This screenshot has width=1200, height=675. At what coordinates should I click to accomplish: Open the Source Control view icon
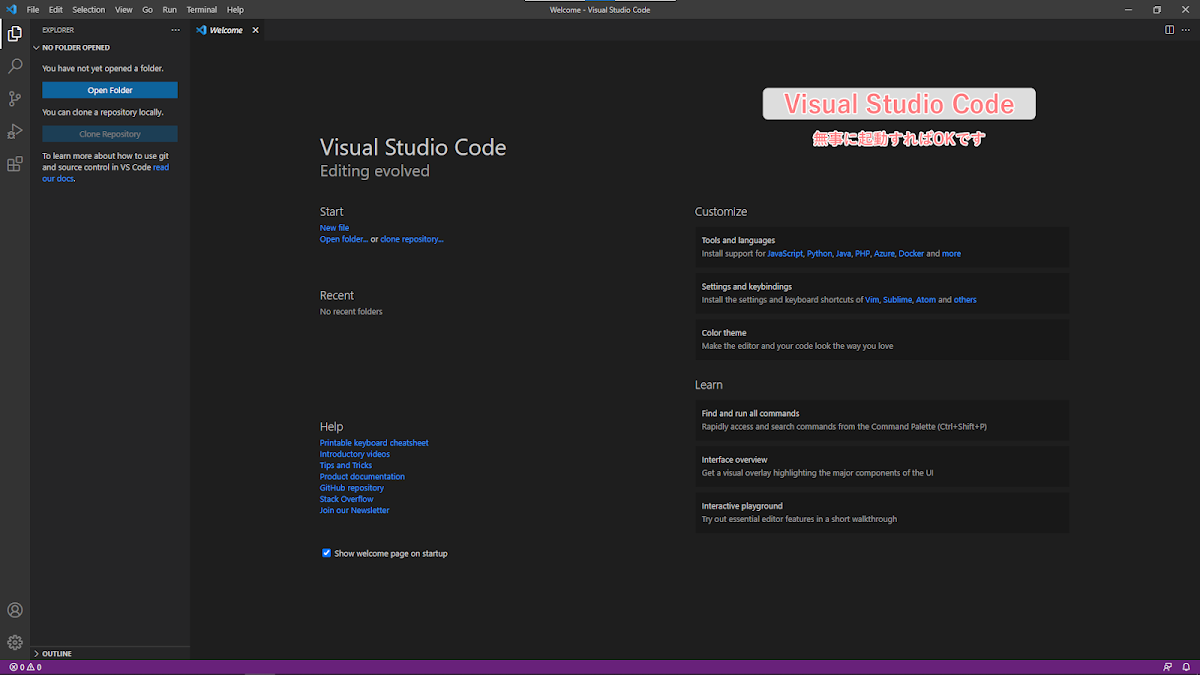15,99
